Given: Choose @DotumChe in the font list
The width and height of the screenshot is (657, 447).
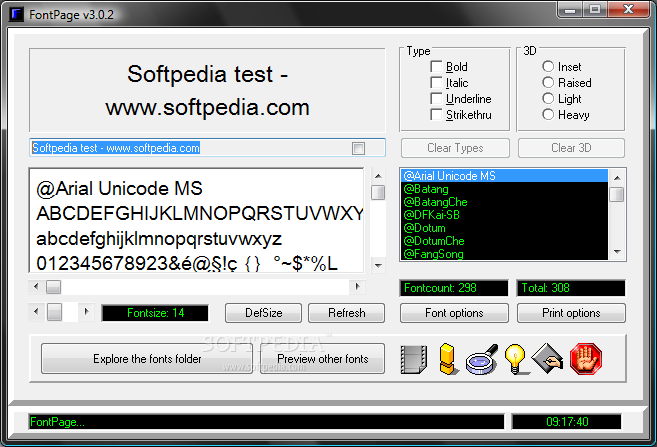Looking at the screenshot, I should coord(504,241).
